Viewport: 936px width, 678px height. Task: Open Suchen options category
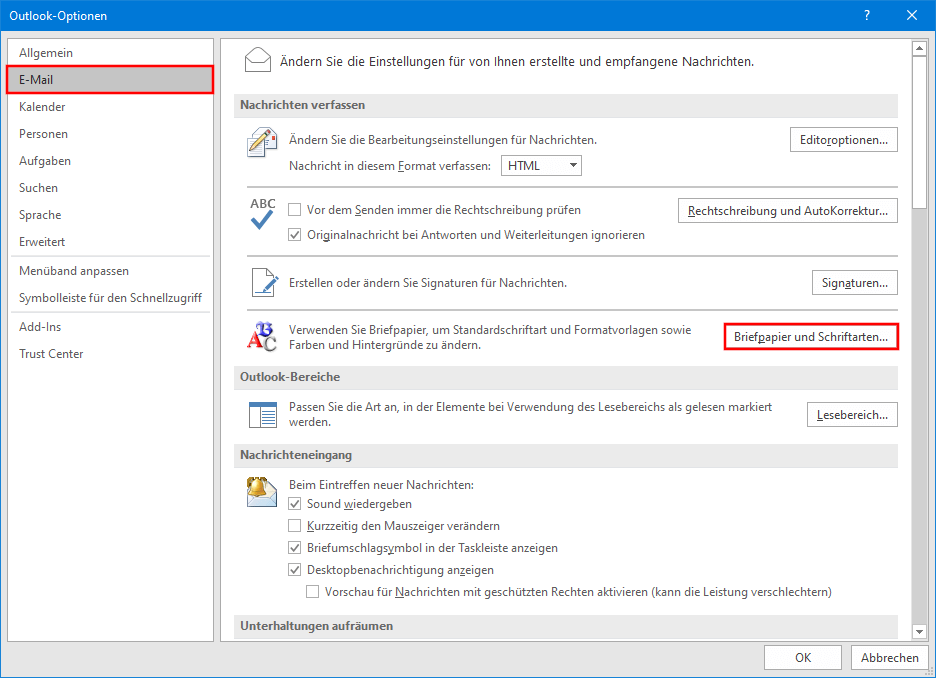tap(110, 188)
